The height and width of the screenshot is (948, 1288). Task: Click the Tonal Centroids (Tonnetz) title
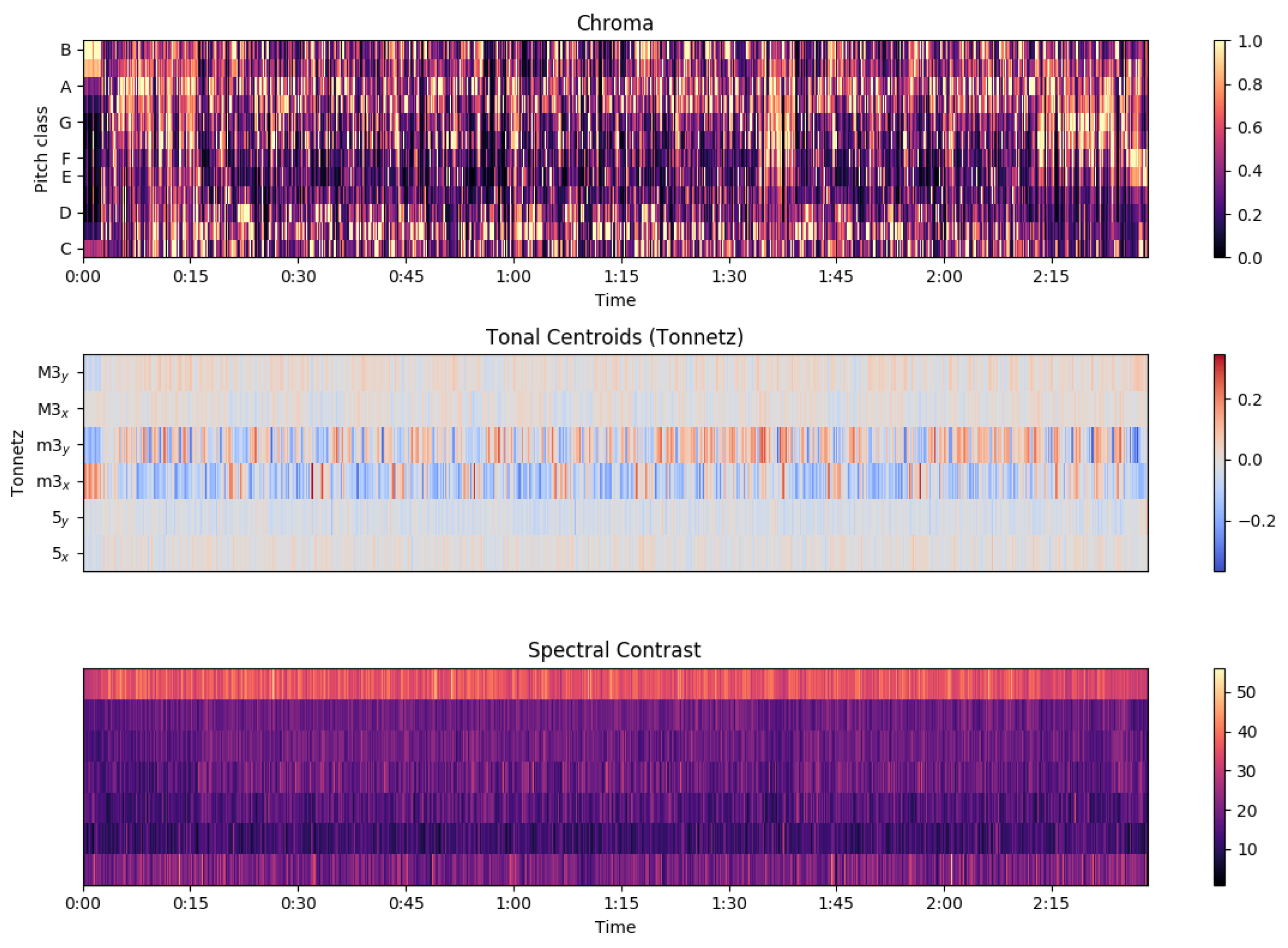point(614,337)
